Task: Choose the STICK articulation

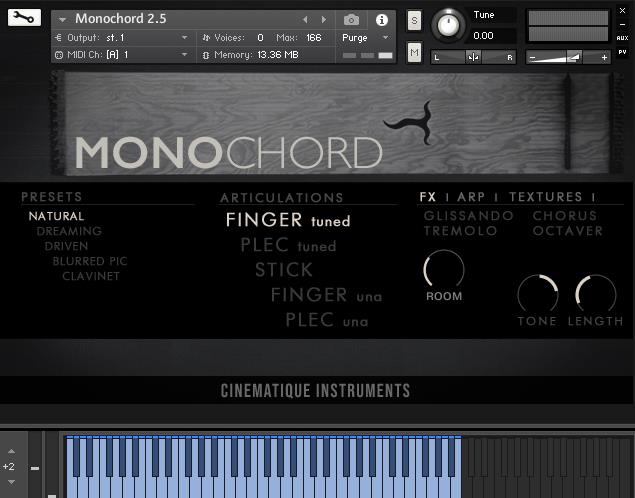Action: [x=284, y=270]
